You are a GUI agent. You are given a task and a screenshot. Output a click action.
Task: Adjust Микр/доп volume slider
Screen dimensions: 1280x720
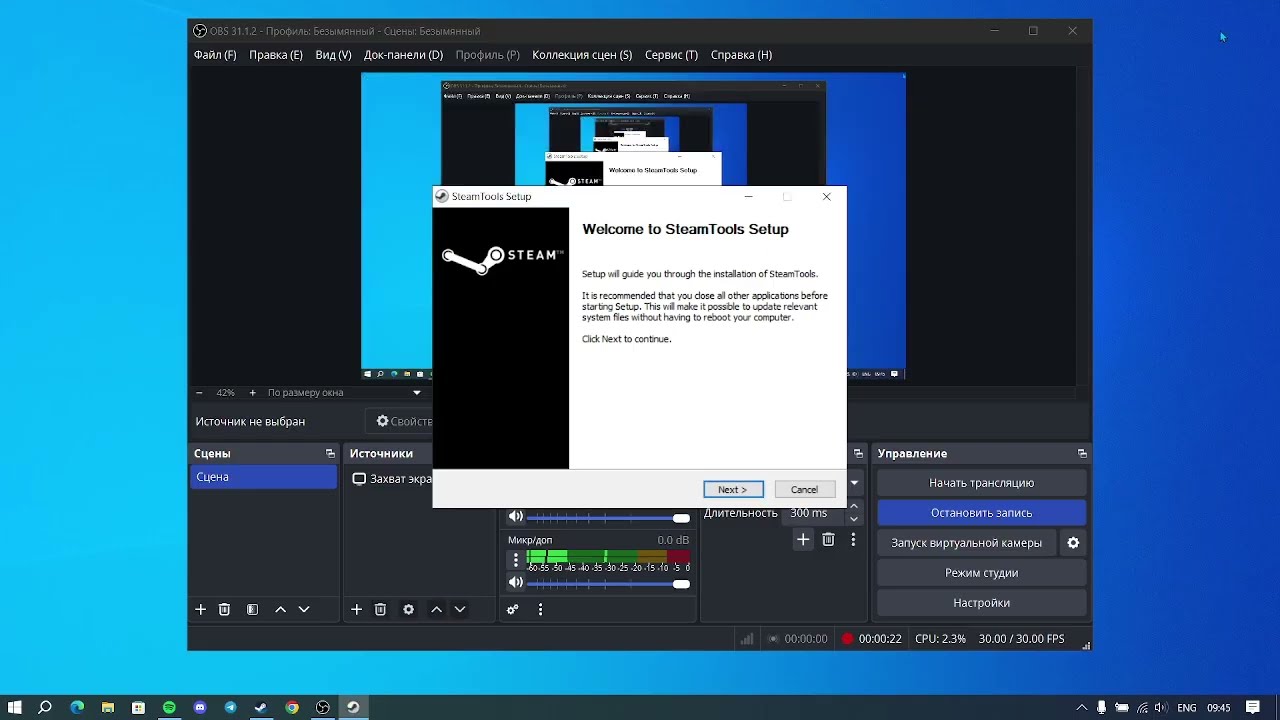pos(608,583)
